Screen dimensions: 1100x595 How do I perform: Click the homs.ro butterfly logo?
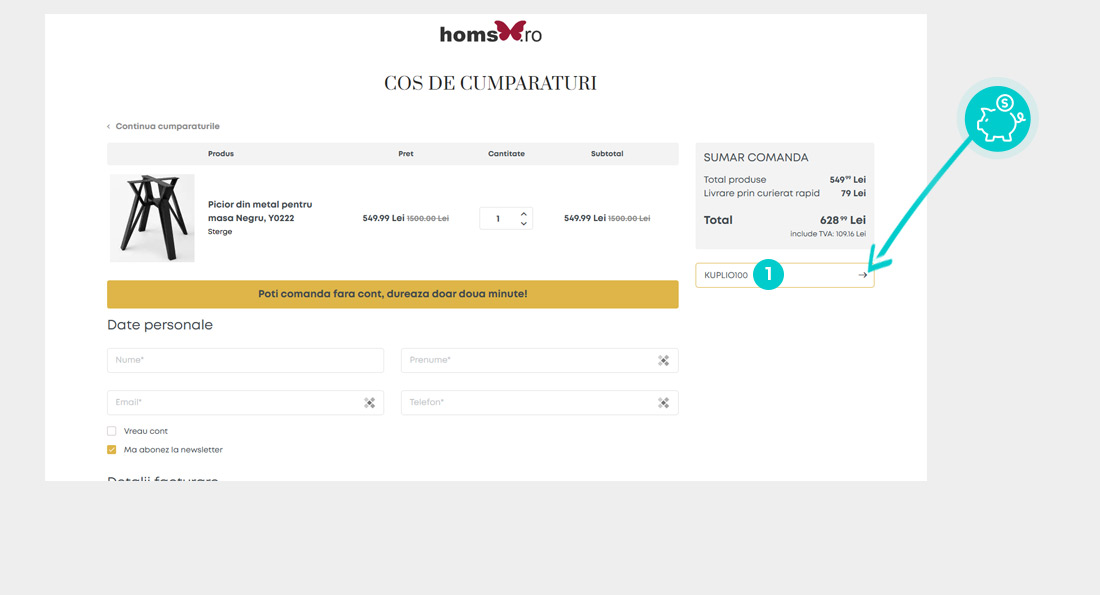(x=491, y=33)
